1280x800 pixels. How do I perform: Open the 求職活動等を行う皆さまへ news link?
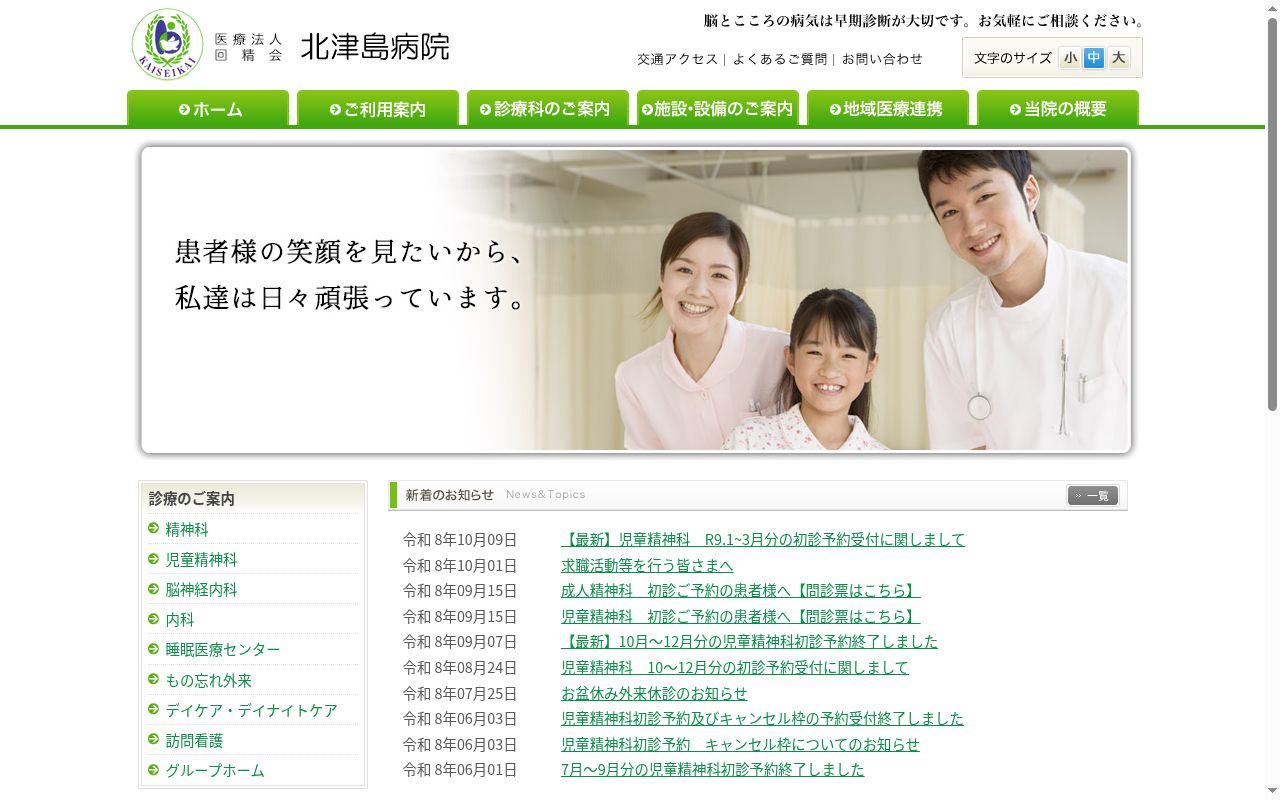[x=647, y=565]
